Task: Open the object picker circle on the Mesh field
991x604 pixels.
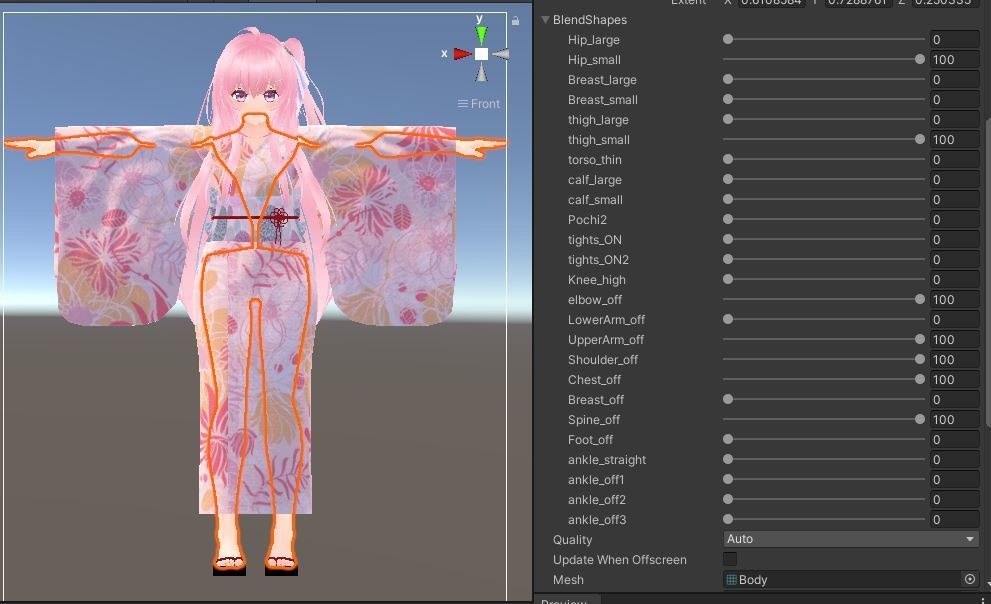Action: 968,579
